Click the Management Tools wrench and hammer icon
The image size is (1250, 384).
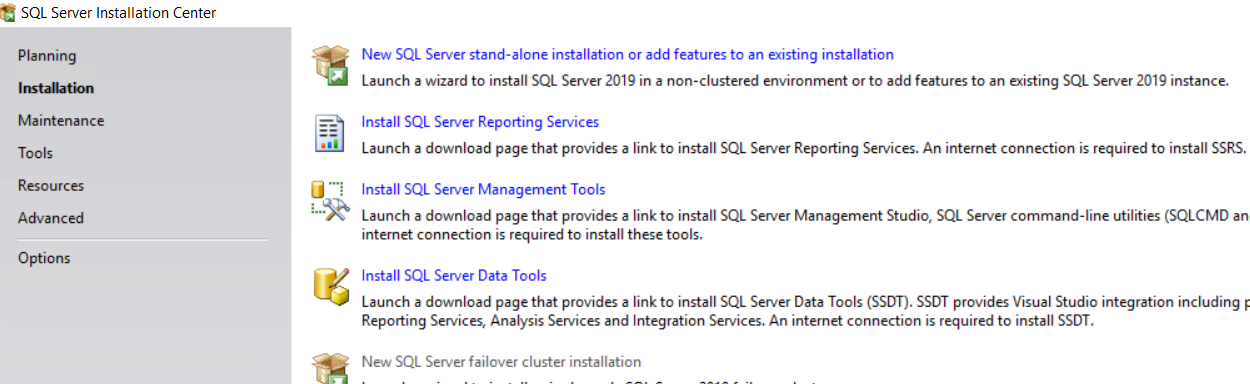(329, 200)
